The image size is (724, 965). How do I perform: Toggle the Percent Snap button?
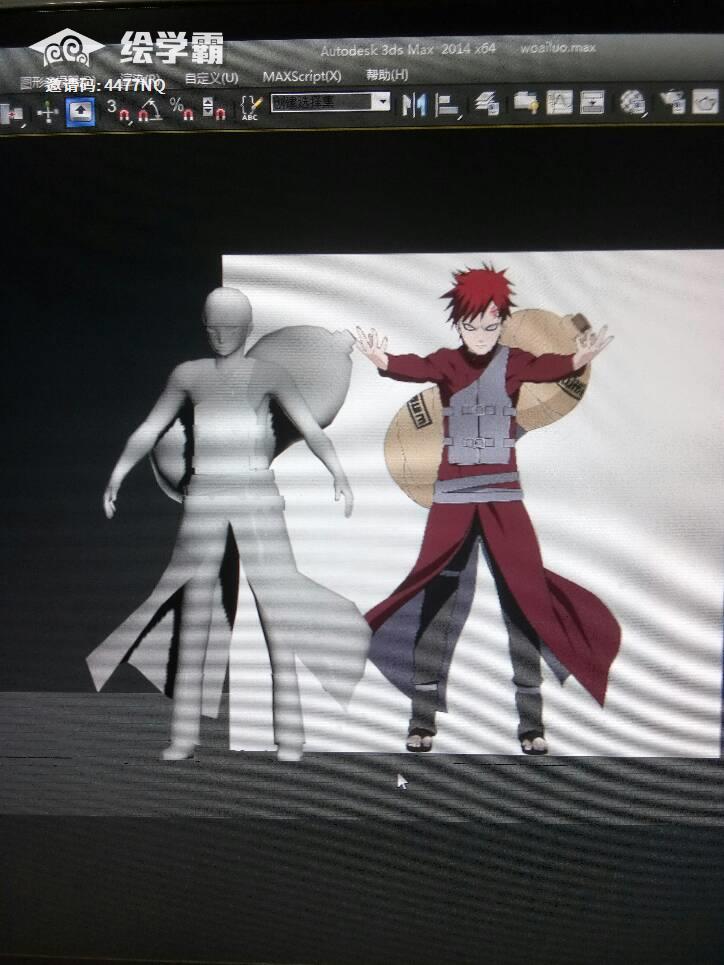point(182,110)
